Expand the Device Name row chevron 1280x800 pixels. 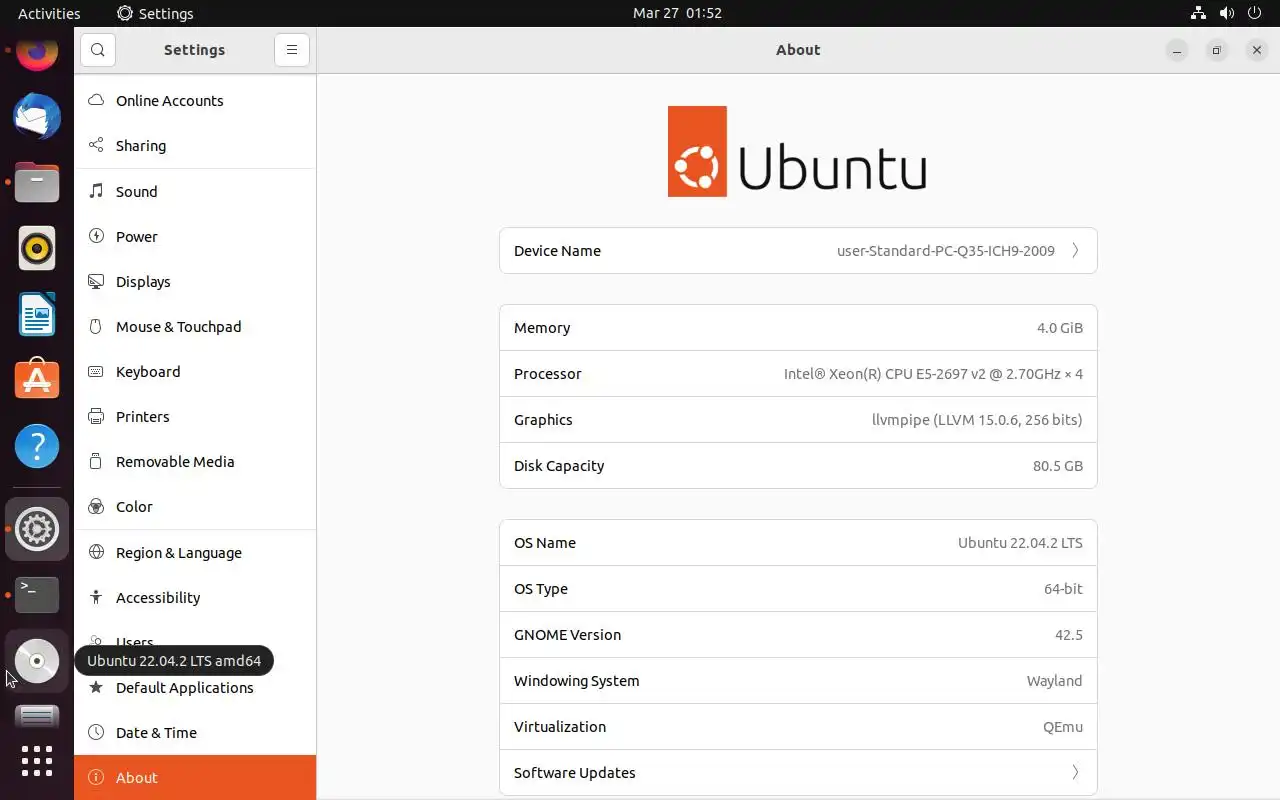(x=1075, y=251)
